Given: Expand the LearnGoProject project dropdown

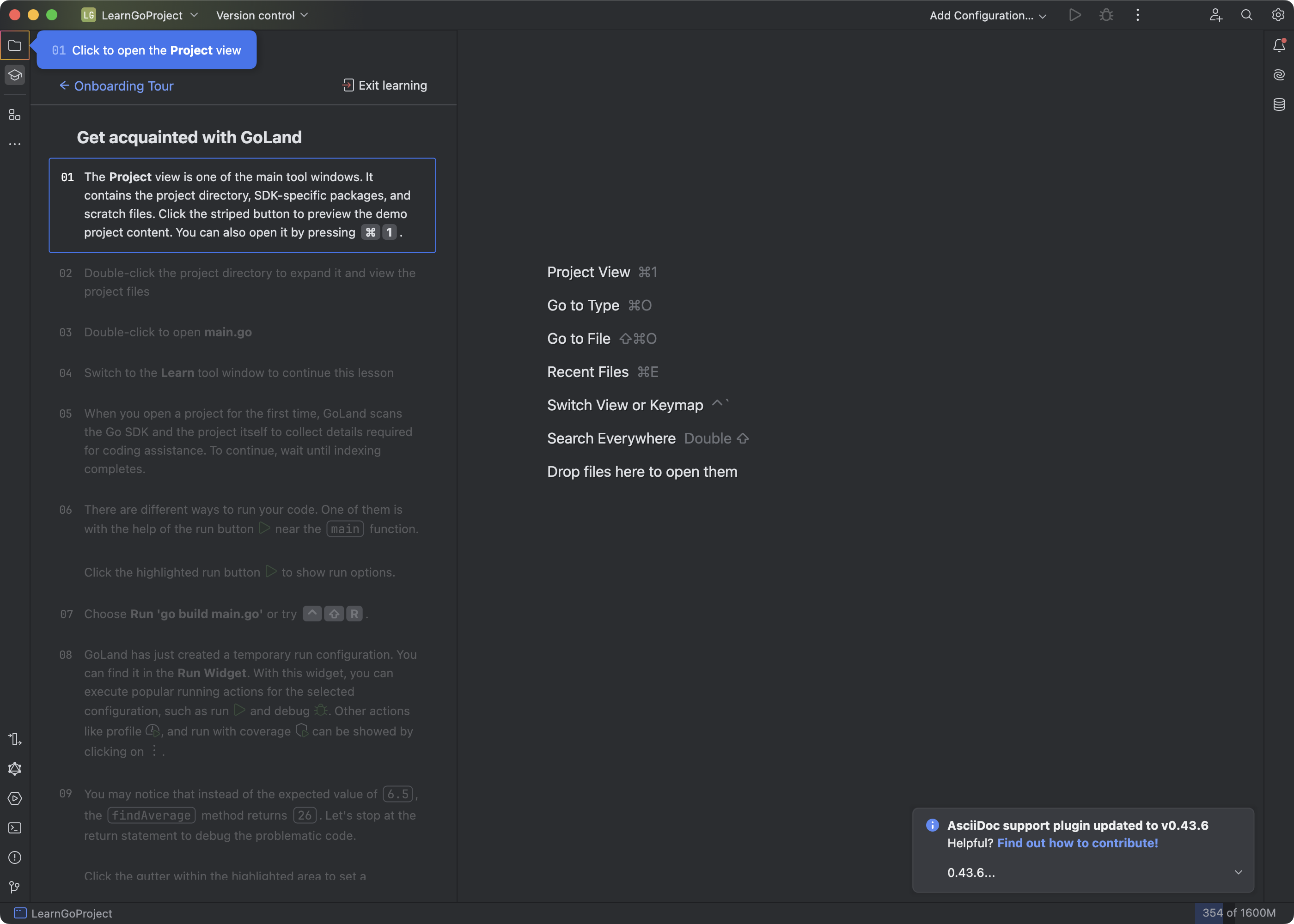Looking at the screenshot, I should [x=140, y=15].
